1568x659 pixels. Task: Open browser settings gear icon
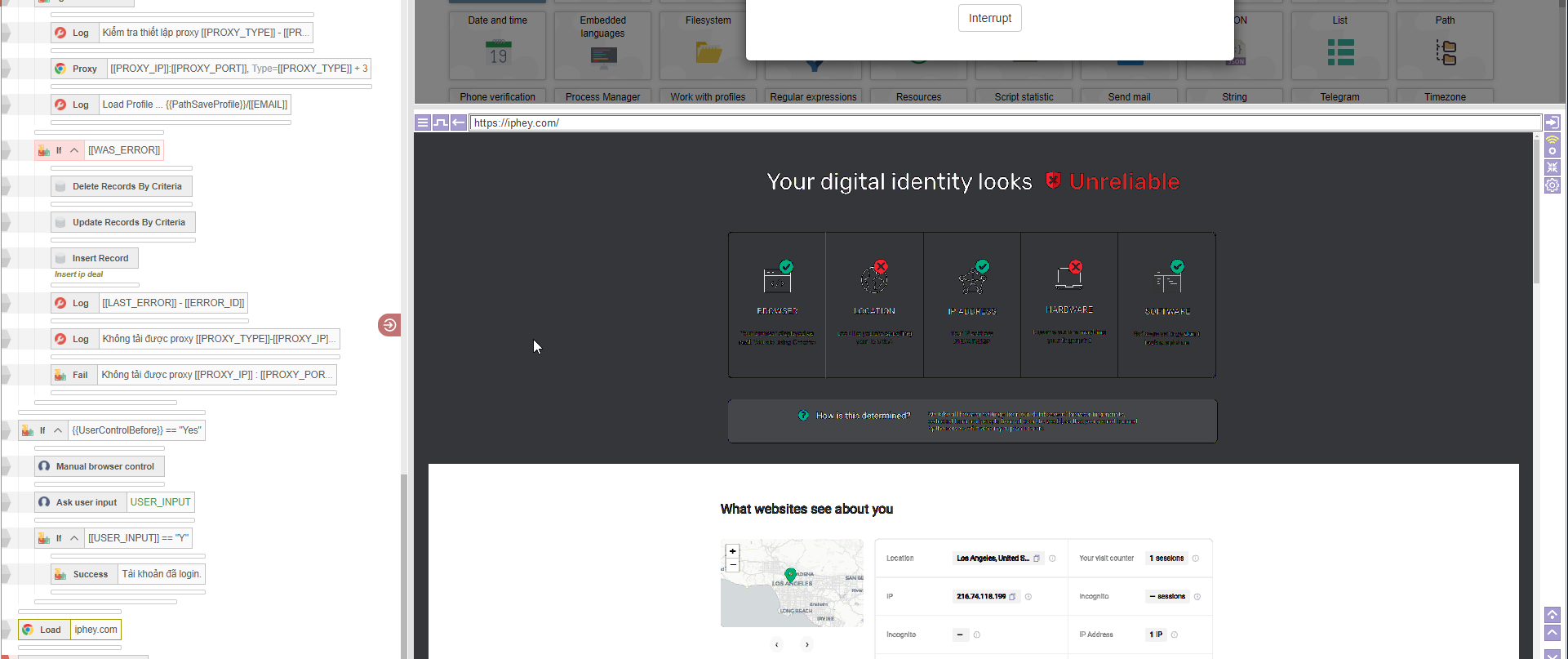pos(1552,185)
